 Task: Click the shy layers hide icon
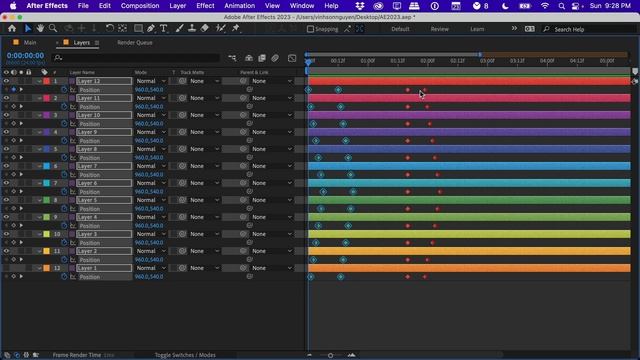click(x=249, y=58)
